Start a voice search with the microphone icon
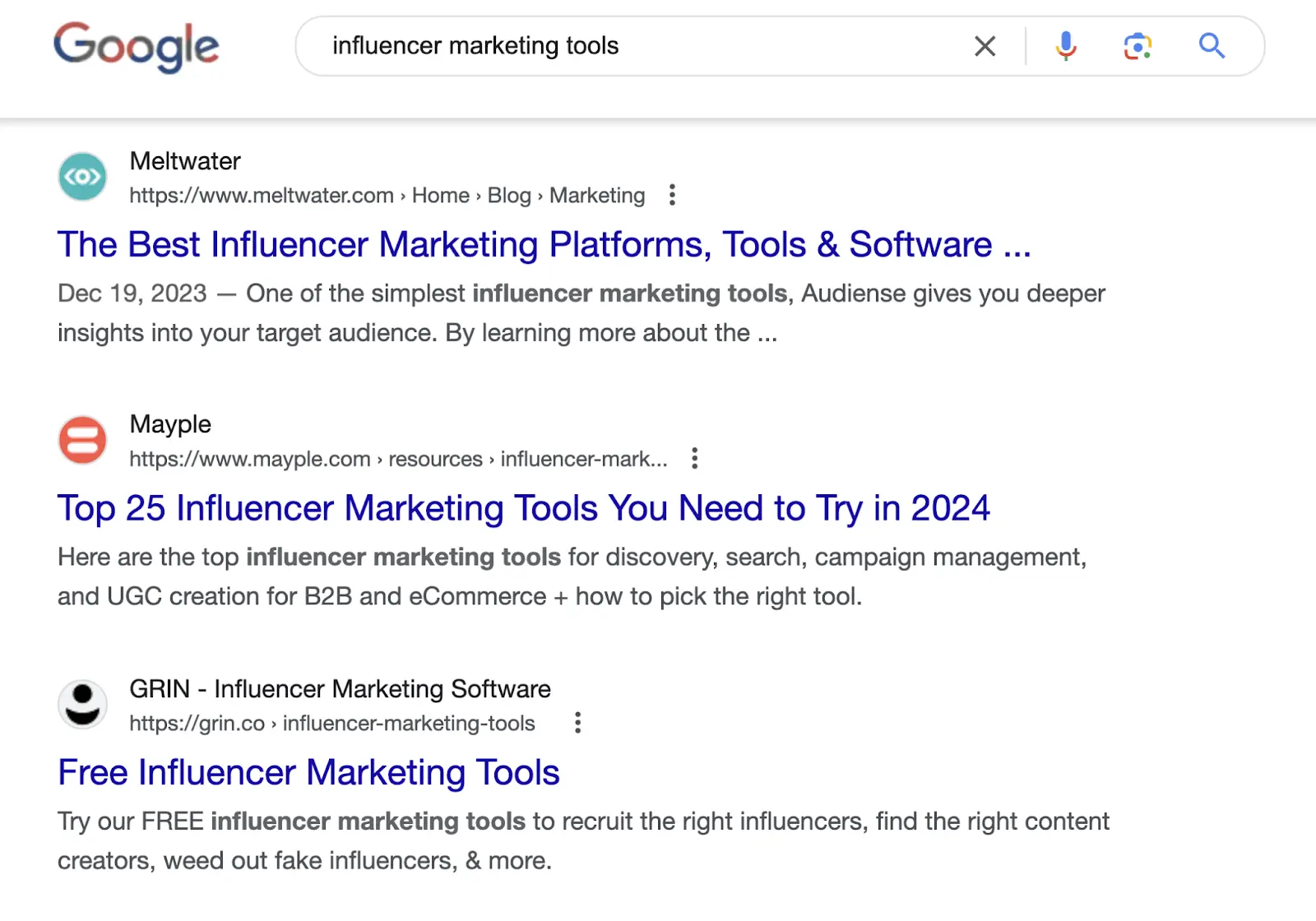Screen dimensions: 1316x921 click(x=1065, y=46)
